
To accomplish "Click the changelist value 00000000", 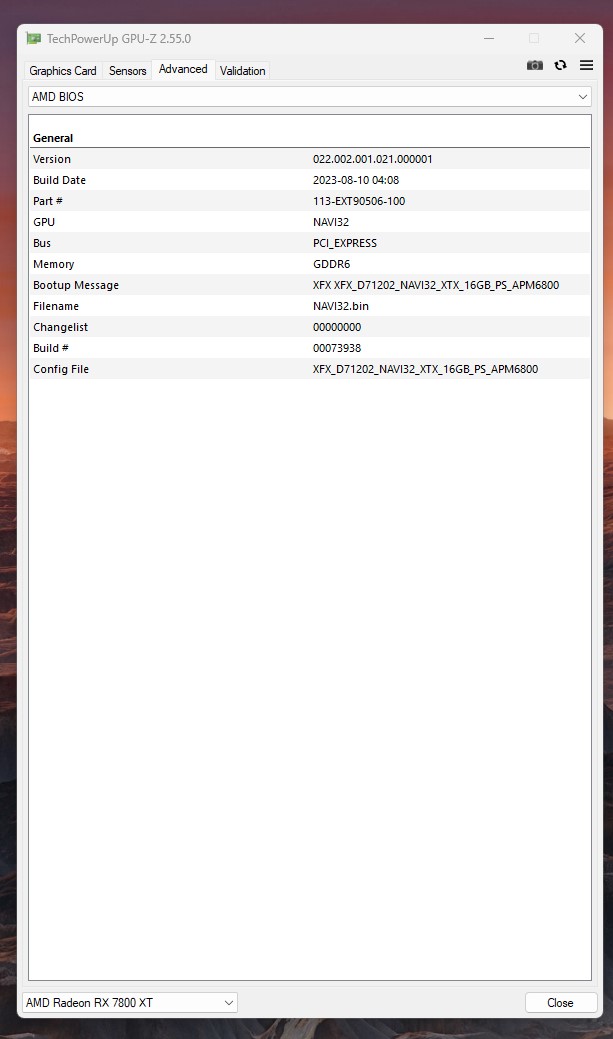I will pos(337,327).
